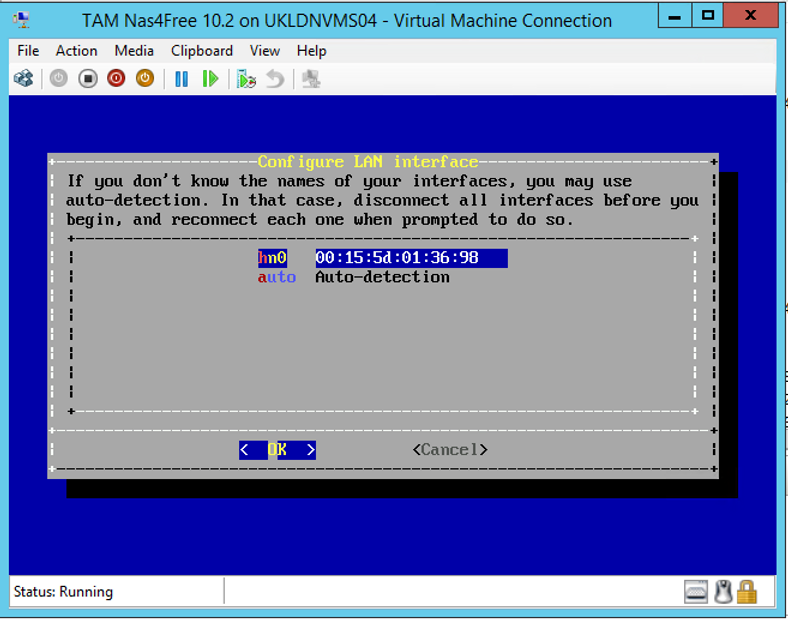The width and height of the screenshot is (788, 620).
Task: Confirm with the OK button
Action: (277, 450)
